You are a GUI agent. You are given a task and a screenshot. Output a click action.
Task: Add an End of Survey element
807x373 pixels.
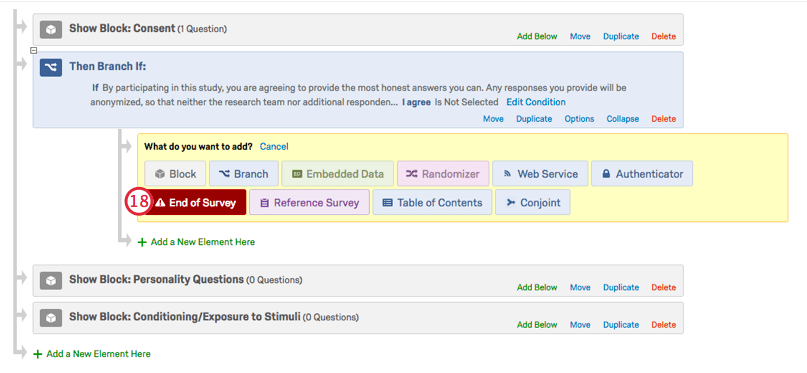click(x=195, y=203)
